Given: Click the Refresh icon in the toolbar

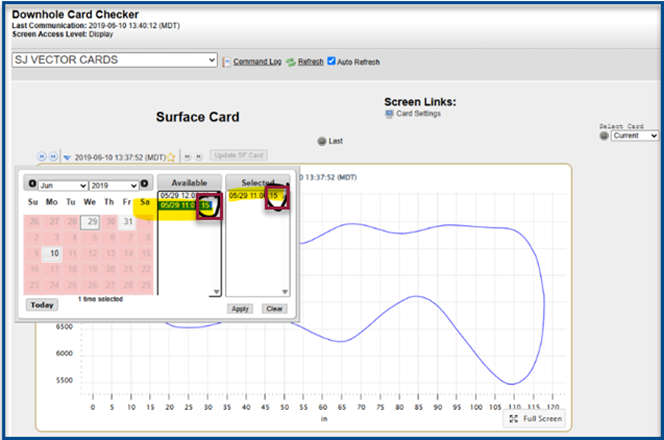Looking at the screenshot, I should (291, 62).
